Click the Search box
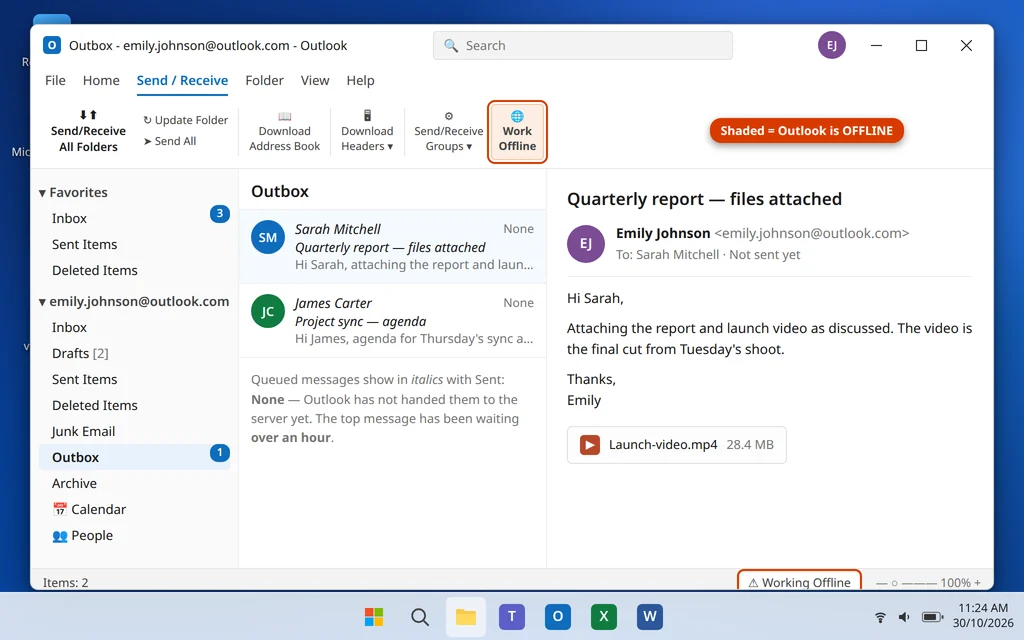The image size is (1024, 640). coord(583,46)
